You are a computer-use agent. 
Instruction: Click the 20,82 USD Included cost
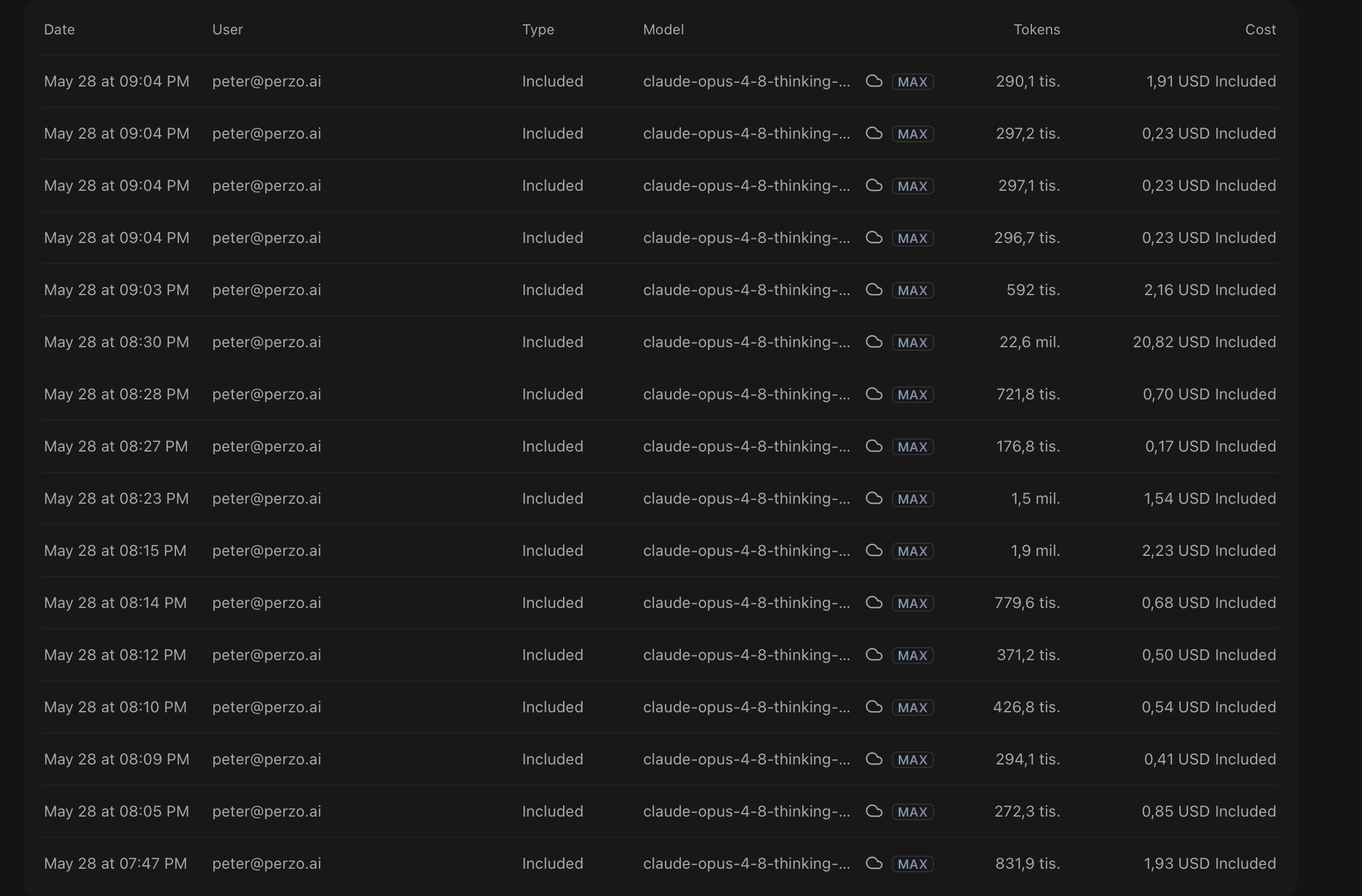click(x=1204, y=342)
